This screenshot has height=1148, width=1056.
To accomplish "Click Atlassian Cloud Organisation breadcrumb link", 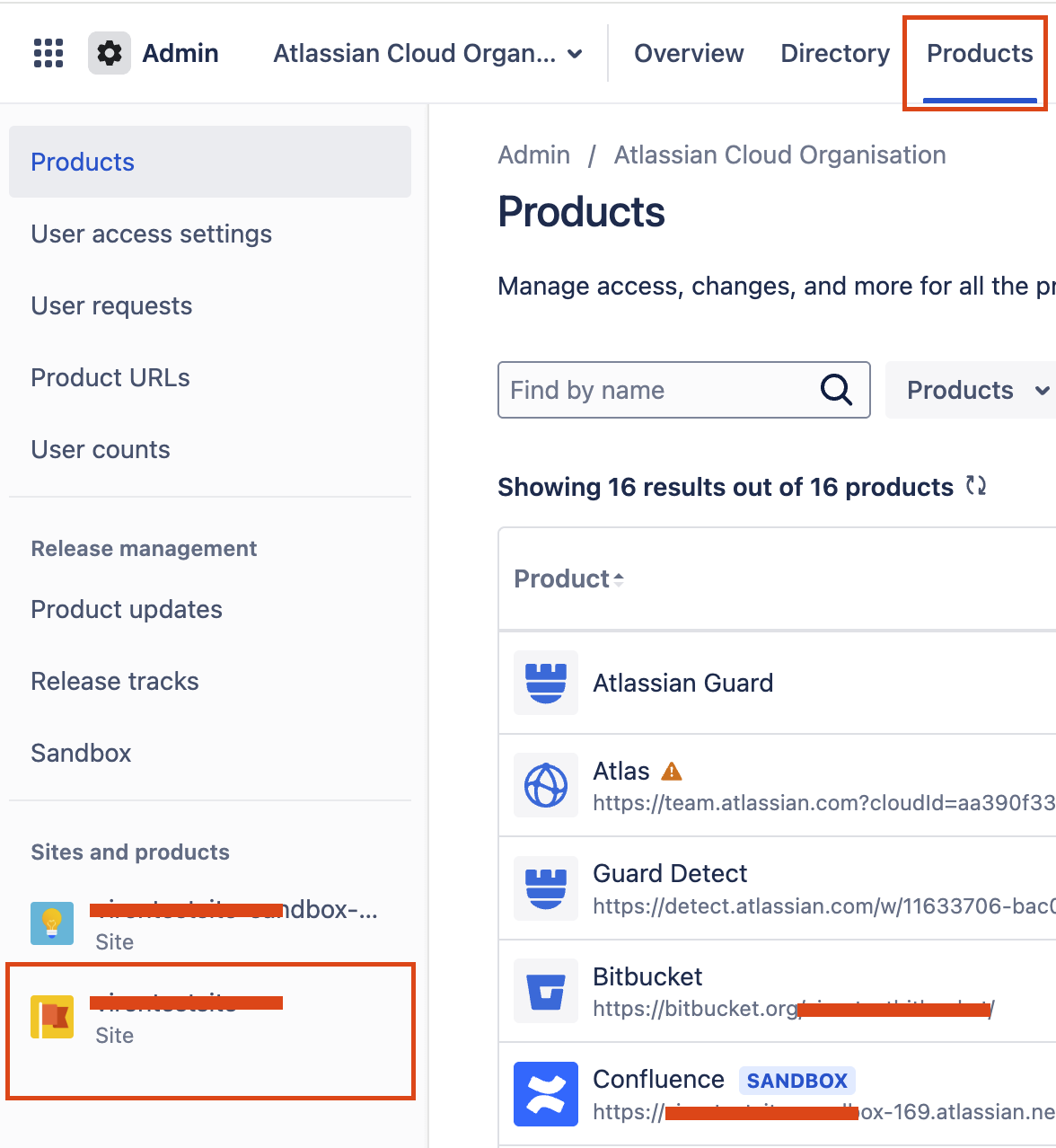I will (779, 155).
